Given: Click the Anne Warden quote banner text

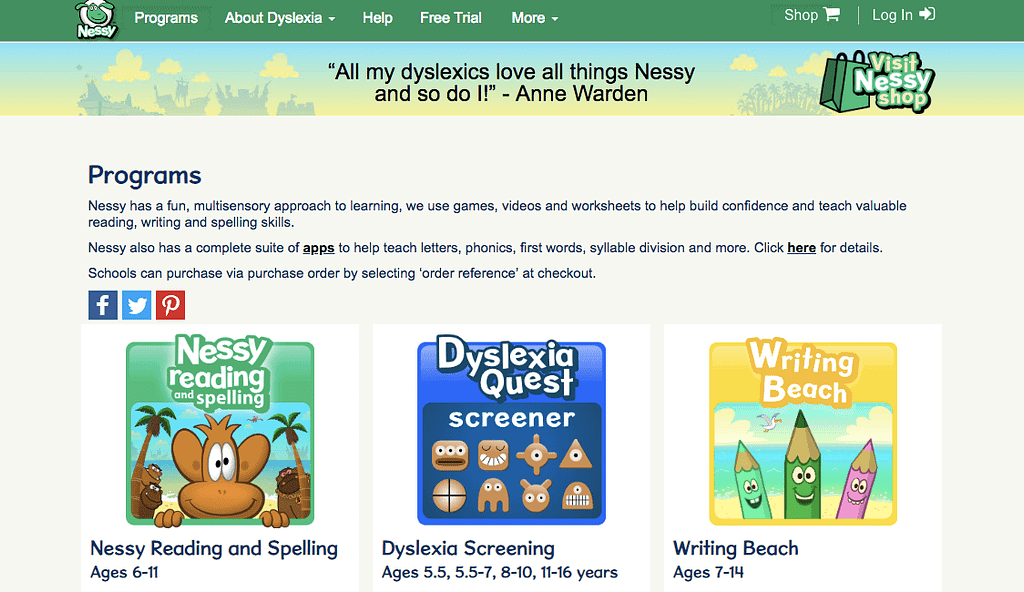Looking at the screenshot, I should (511, 82).
